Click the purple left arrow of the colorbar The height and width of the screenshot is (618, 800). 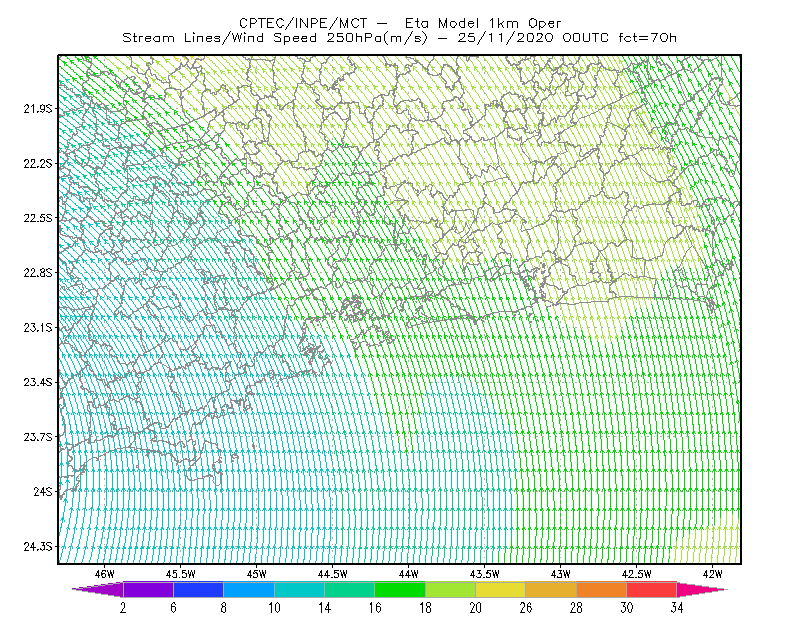pyautogui.click(x=97, y=589)
